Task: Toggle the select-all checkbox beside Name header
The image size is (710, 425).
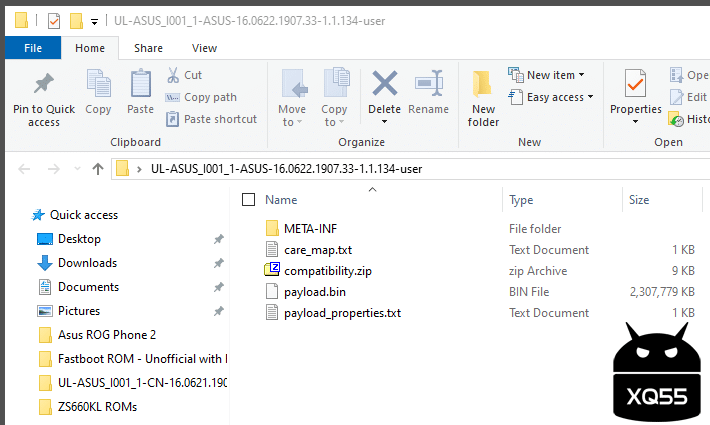Action: [x=248, y=200]
